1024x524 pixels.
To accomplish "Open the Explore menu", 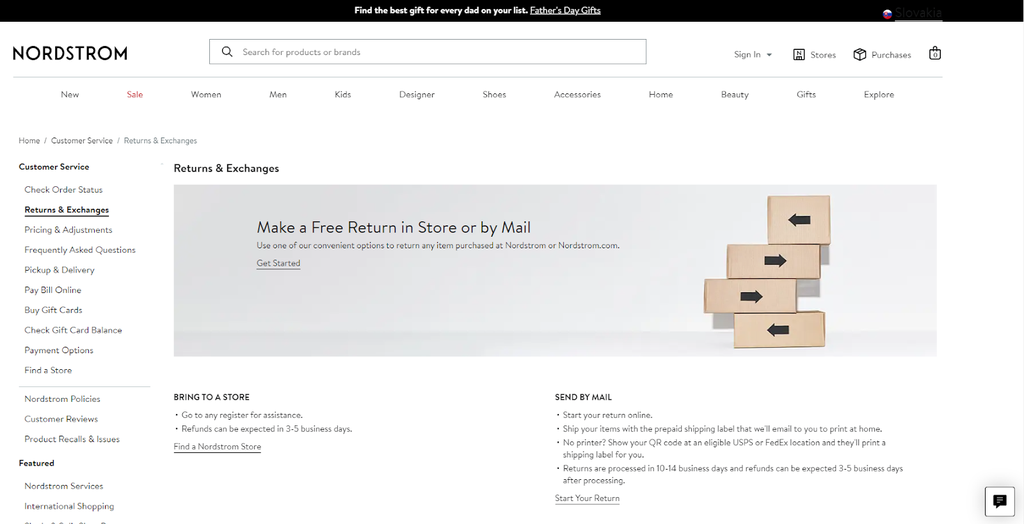I will point(879,94).
